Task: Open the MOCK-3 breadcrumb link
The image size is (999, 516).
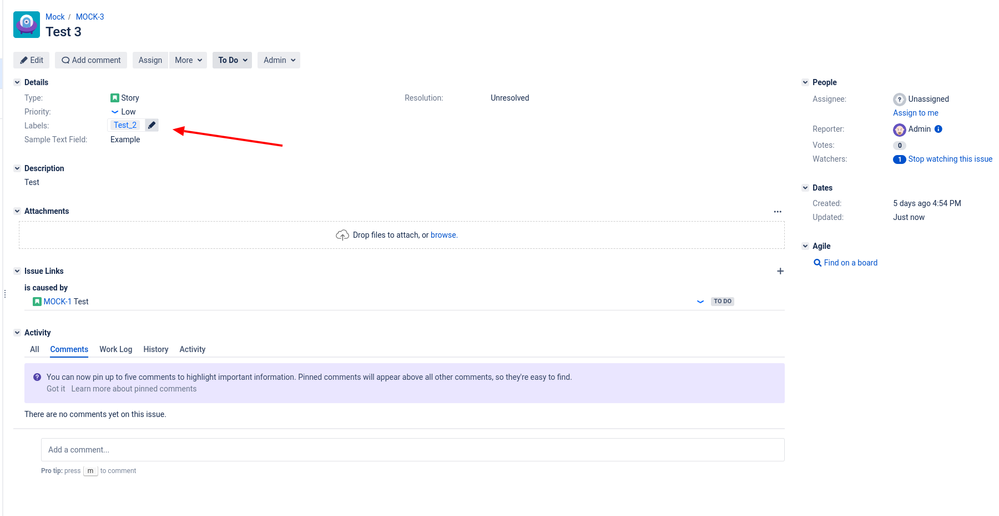Action: (90, 17)
